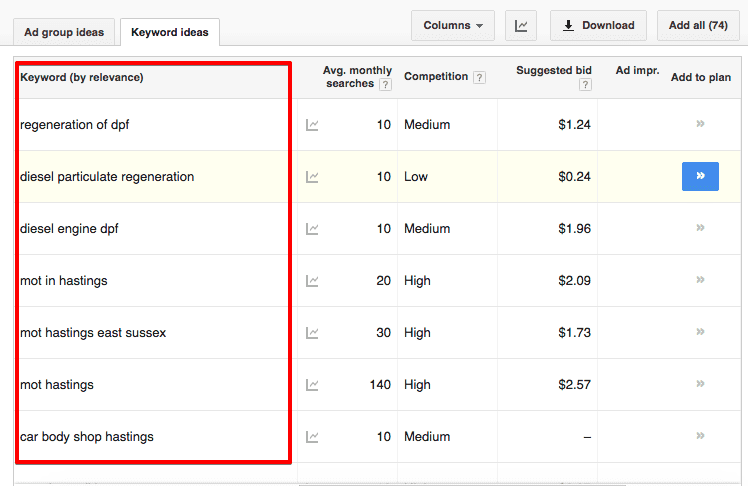Switch to the Ad group ideas tab
Image resolution: width=748 pixels, height=486 pixels.
click(x=64, y=32)
